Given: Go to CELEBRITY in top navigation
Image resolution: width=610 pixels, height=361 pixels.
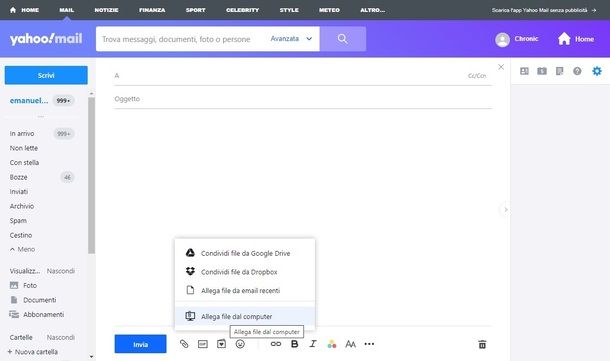Looking at the screenshot, I should click(x=242, y=10).
